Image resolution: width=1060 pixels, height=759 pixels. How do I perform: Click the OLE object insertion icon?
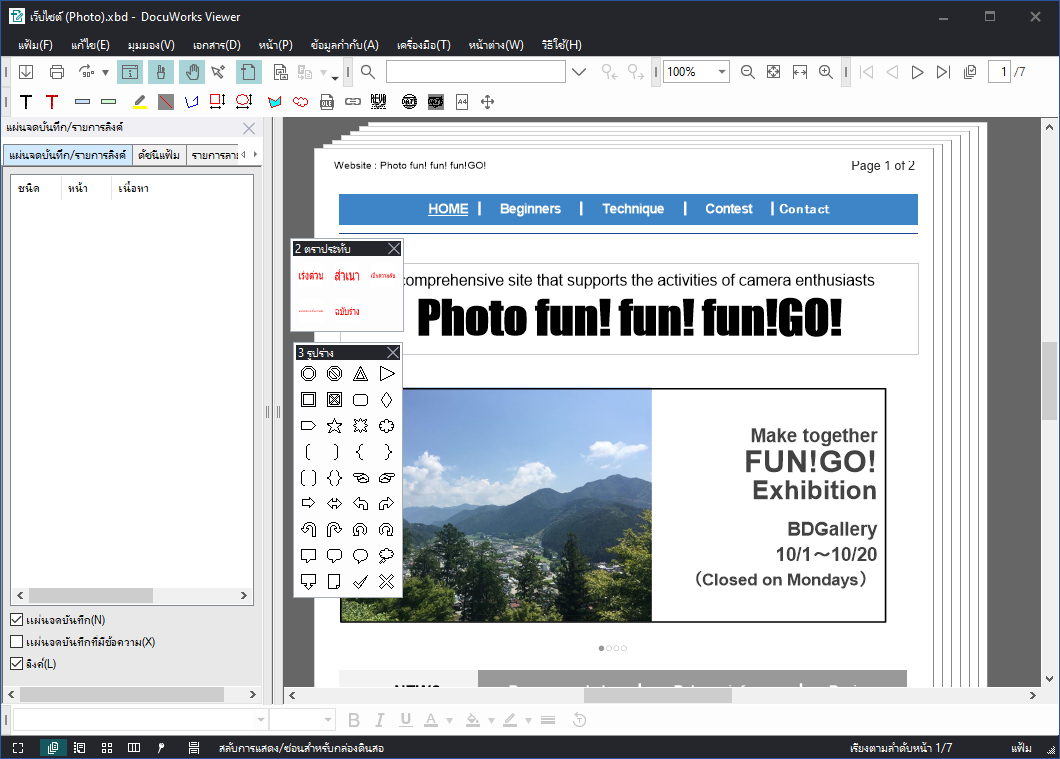(327, 101)
